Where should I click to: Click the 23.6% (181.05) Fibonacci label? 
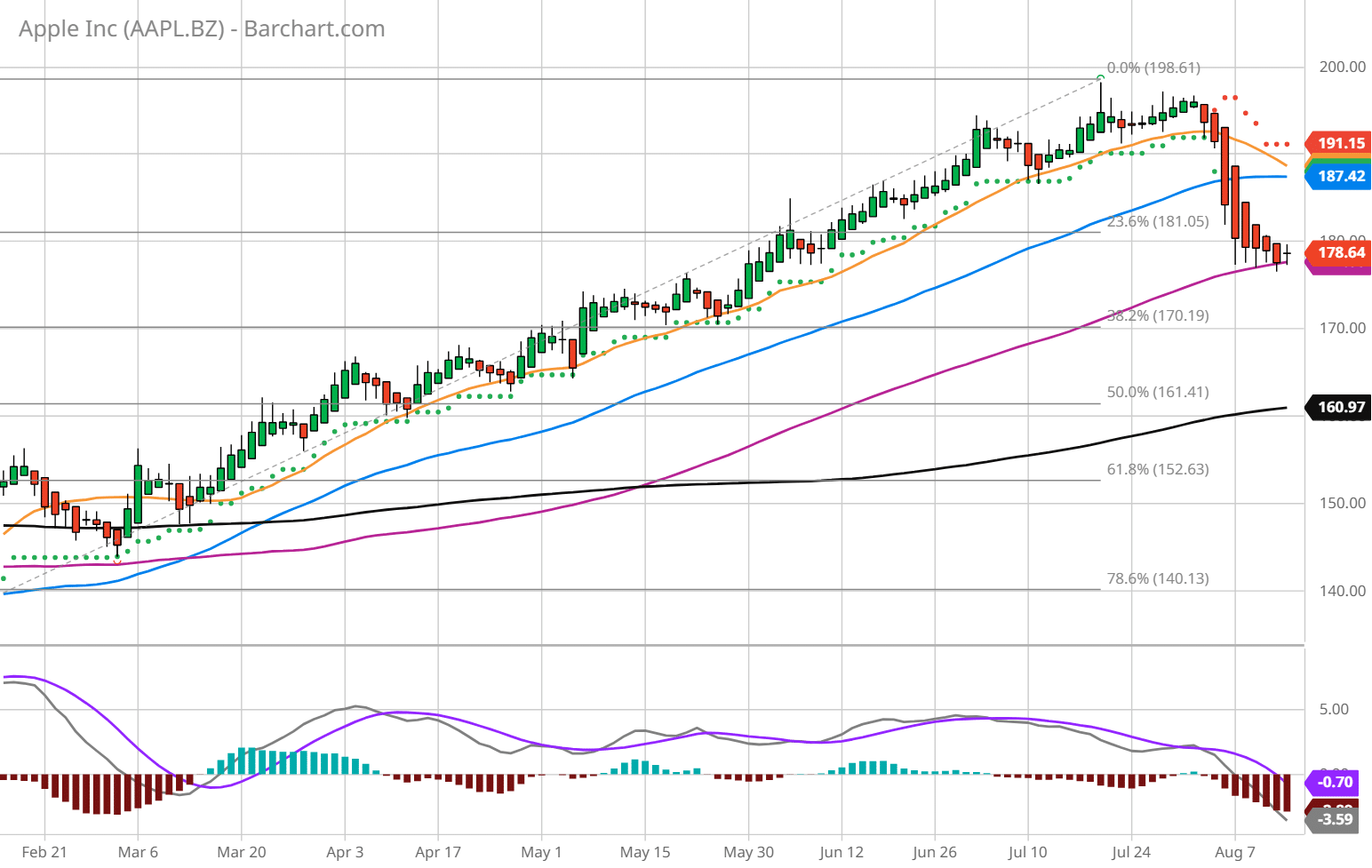pyautogui.click(x=1158, y=221)
